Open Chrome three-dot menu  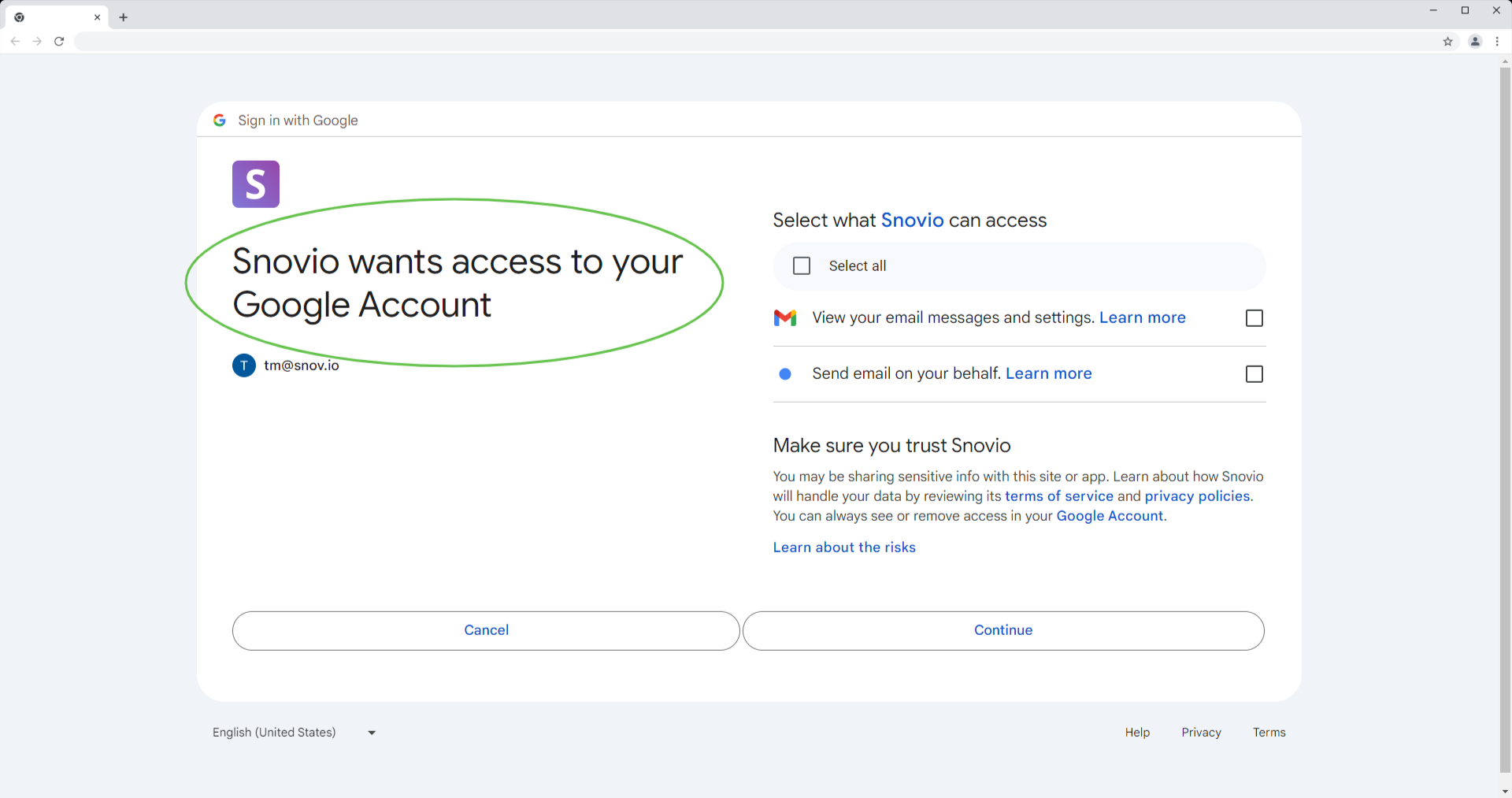coord(1497,42)
